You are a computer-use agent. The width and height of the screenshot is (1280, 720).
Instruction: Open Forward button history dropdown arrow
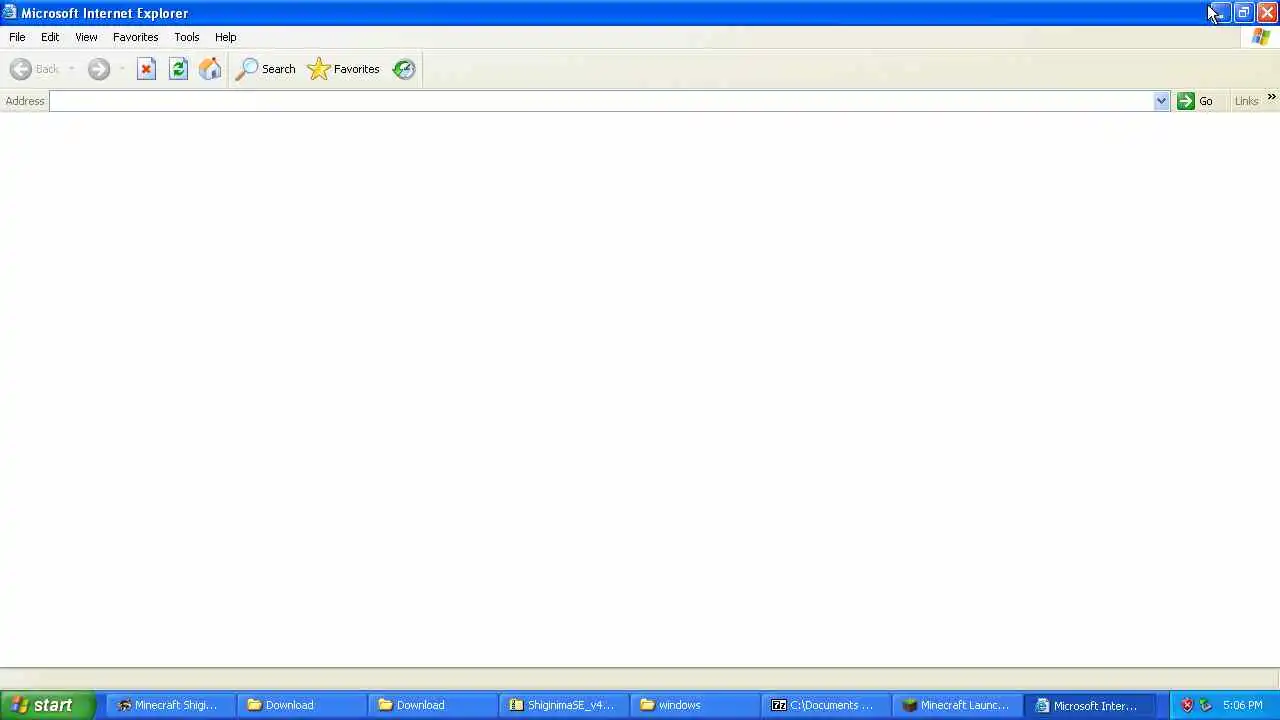[x=122, y=69]
